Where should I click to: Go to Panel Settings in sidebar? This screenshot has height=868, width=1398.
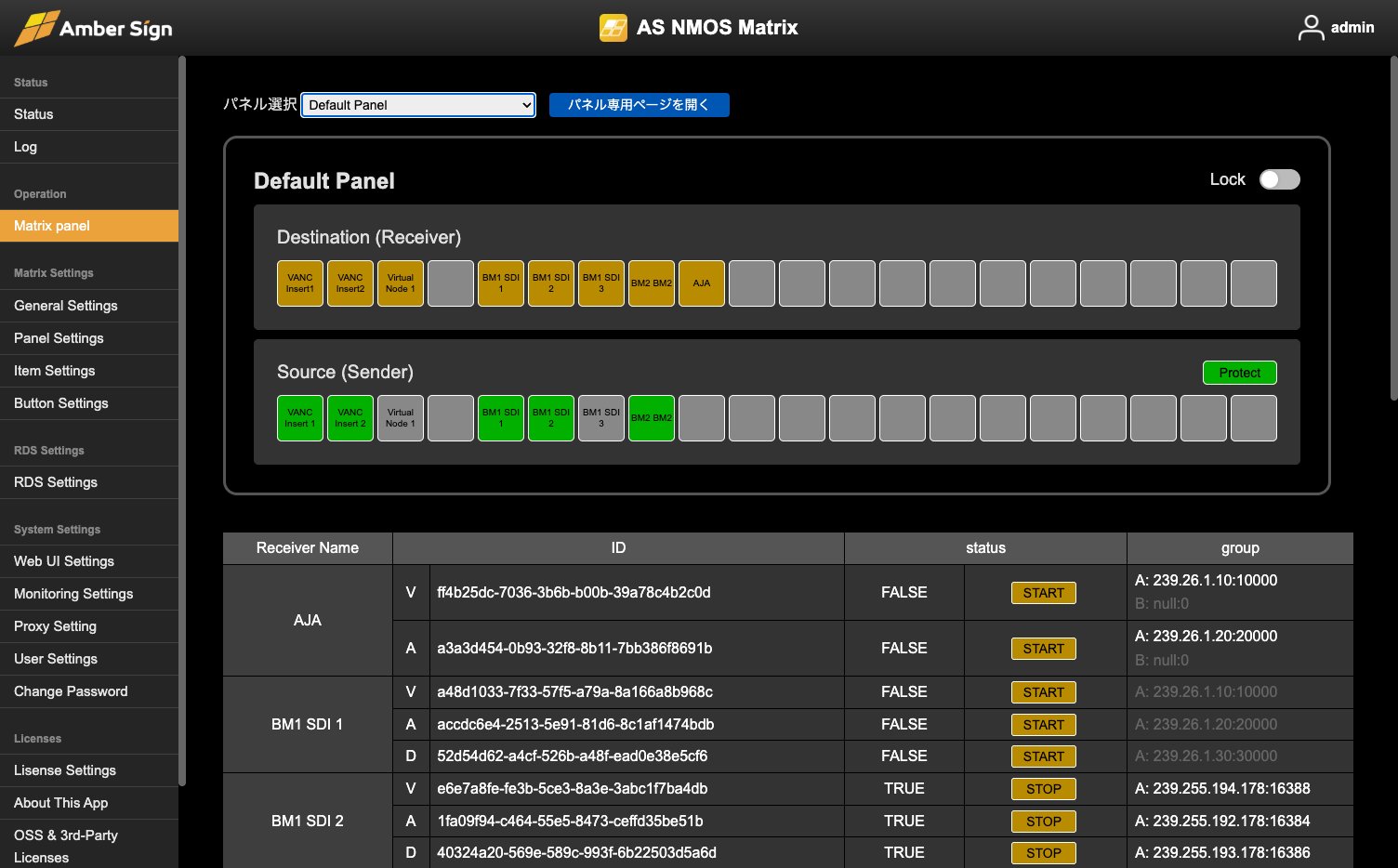(59, 338)
